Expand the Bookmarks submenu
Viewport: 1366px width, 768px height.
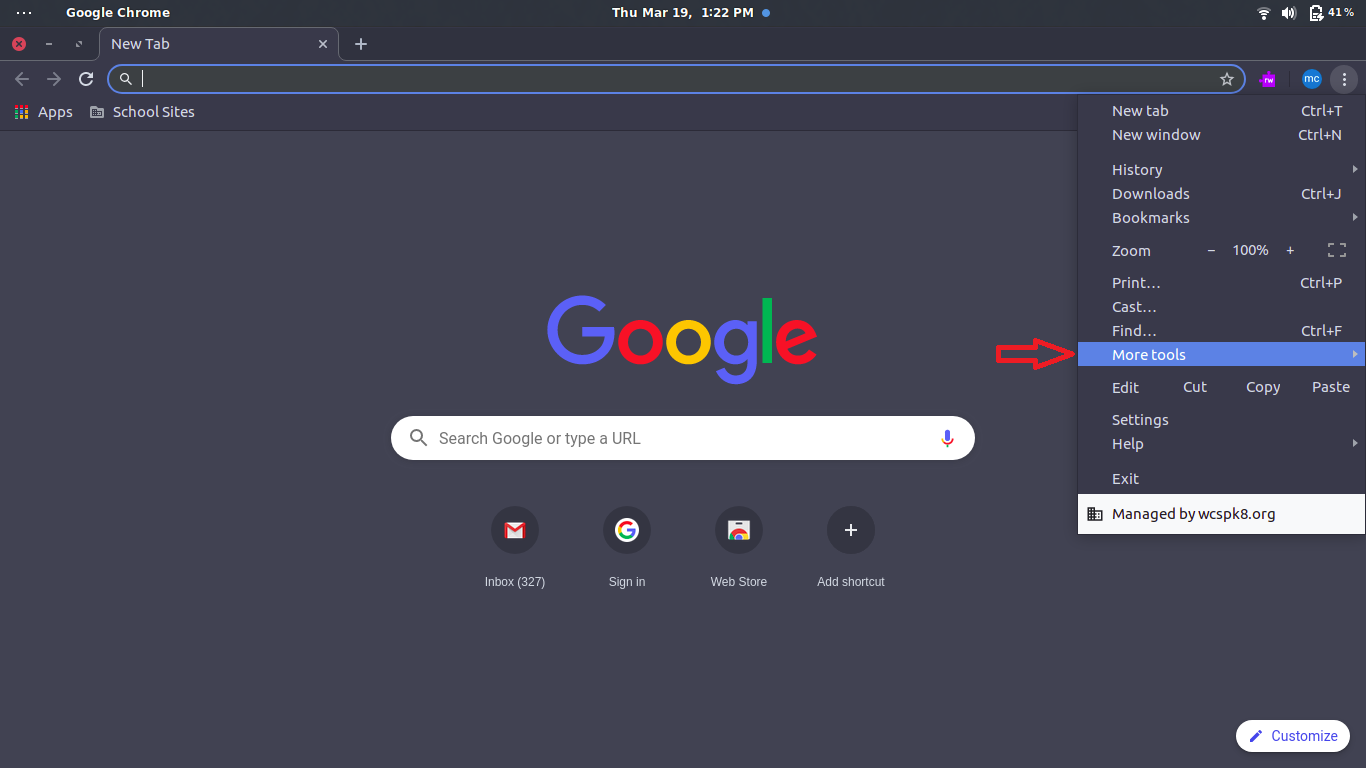pyautogui.click(x=1221, y=218)
